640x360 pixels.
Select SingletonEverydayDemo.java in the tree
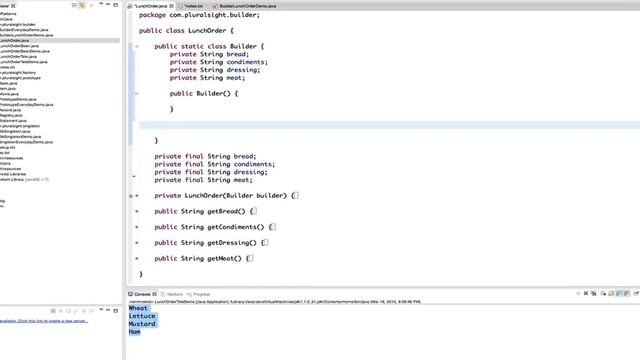pos(26,142)
